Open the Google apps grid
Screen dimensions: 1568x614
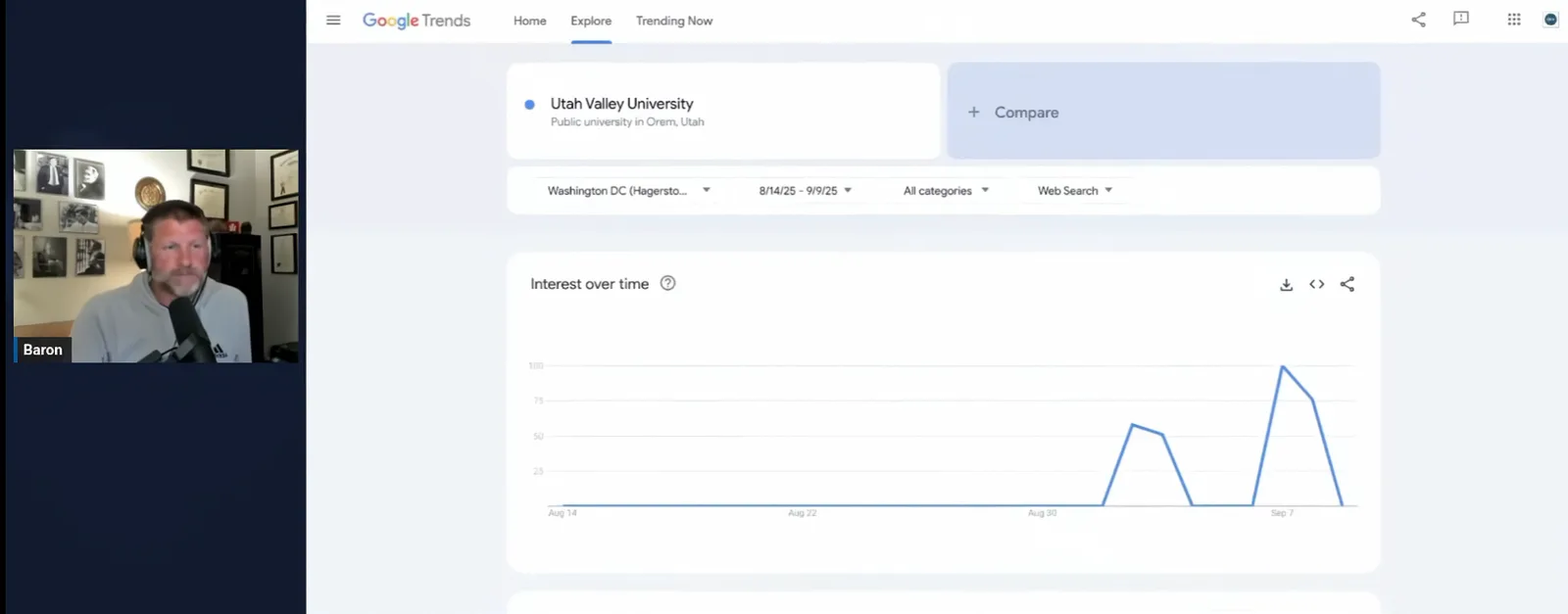click(x=1514, y=20)
